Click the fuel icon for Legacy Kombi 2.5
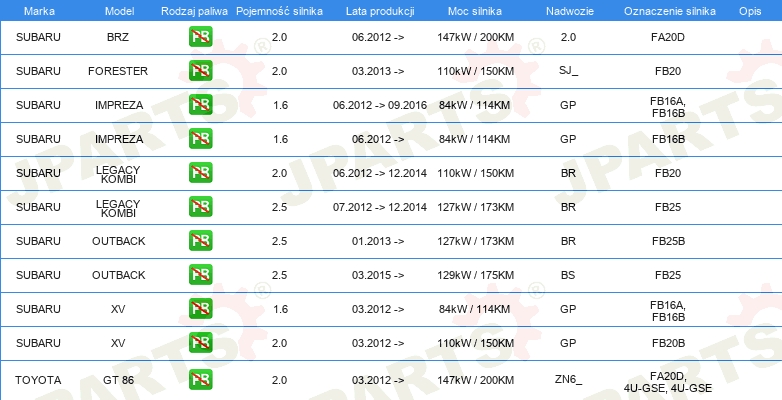 (200, 207)
